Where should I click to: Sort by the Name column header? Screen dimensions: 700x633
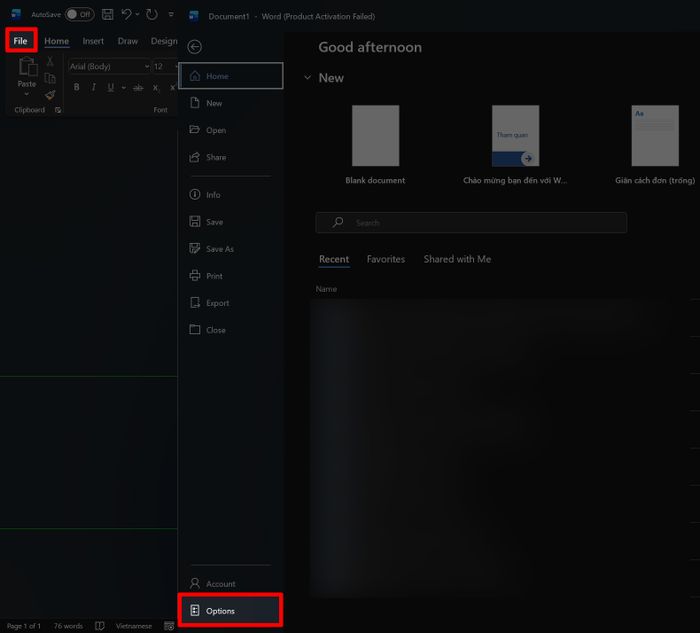[326, 289]
